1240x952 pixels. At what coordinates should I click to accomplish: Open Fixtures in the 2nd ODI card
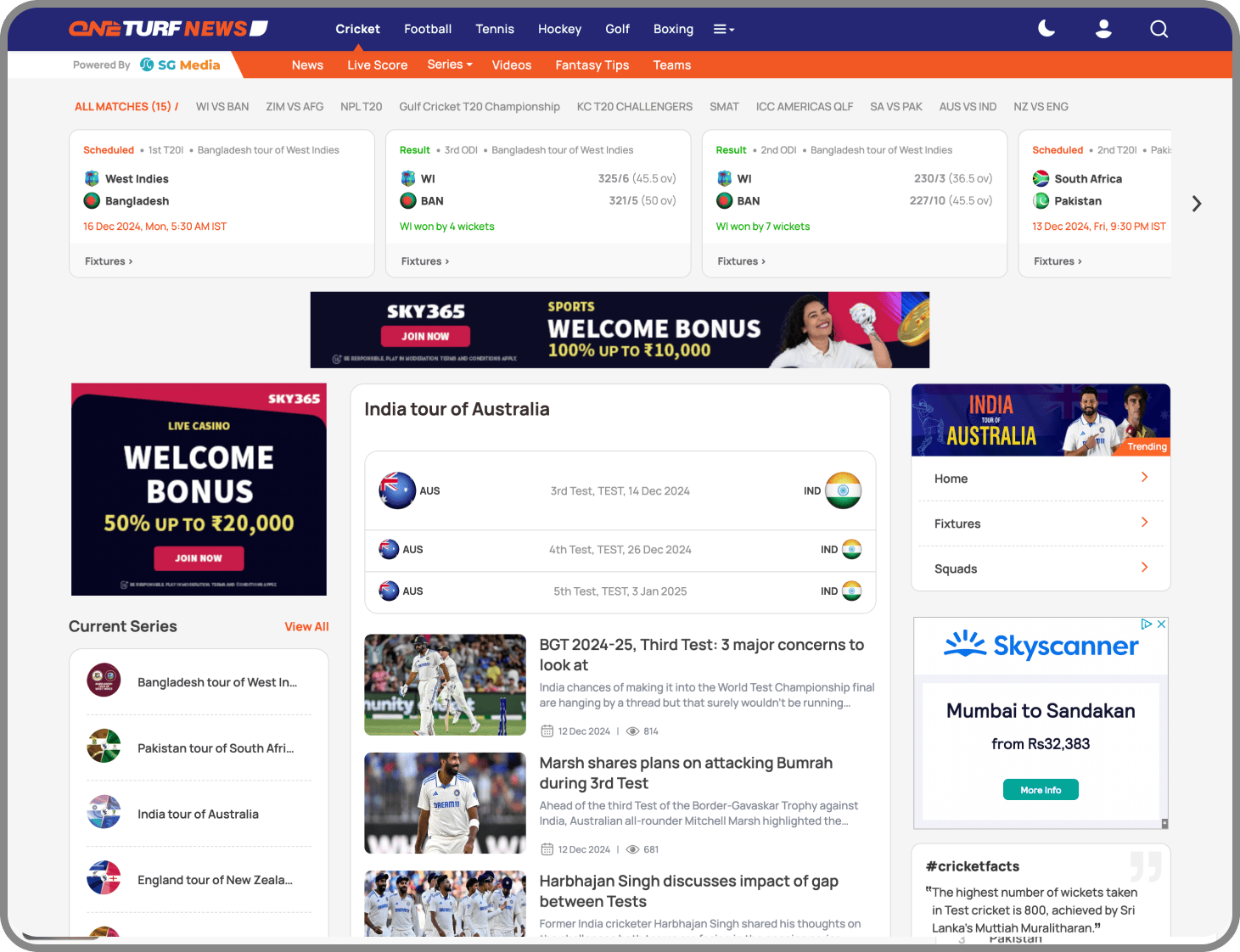[x=742, y=261]
